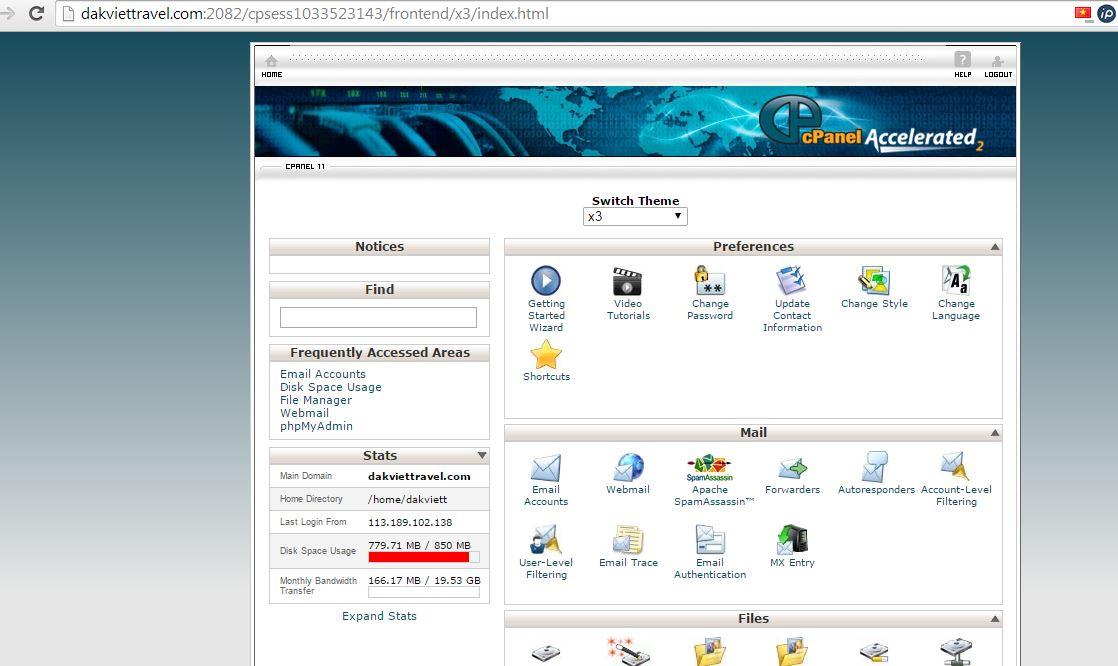Open the phpMyAdmin link
The width and height of the screenshot is (1118, 666).
pyautogui.click(x=317, y=426)
